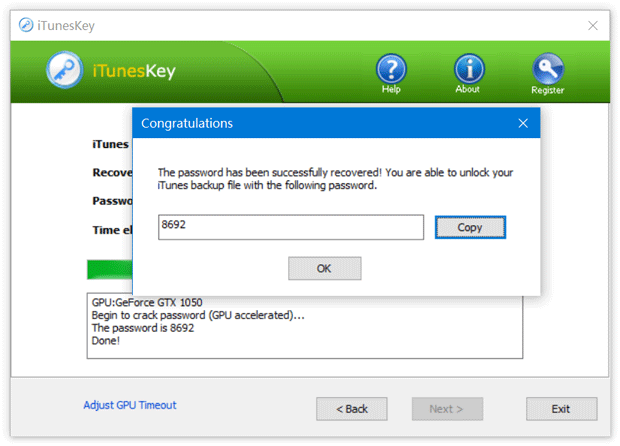The height and width of the screenshot is (446, 620).
Task: Open Help using the question mark icon
Action: (391, 69)
